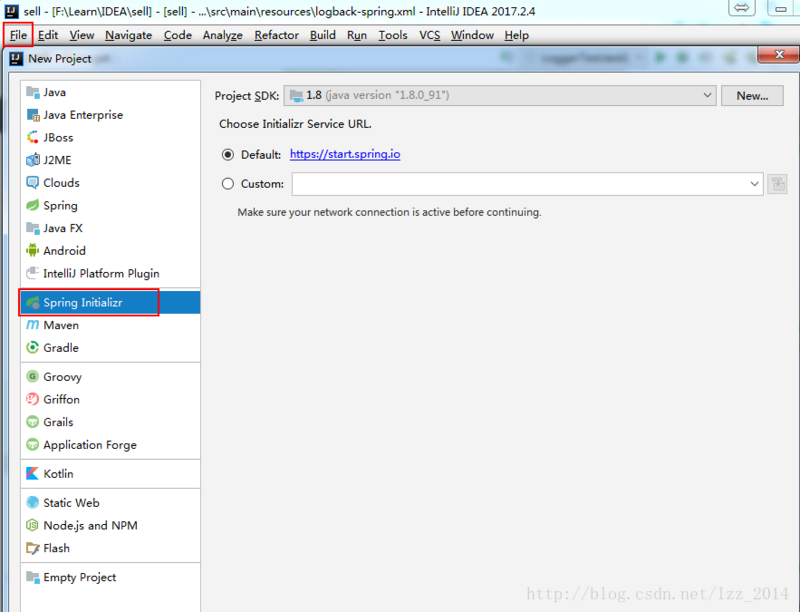The image size is (800, 612).
Task: Open the File menu
Action: [18, 35]
